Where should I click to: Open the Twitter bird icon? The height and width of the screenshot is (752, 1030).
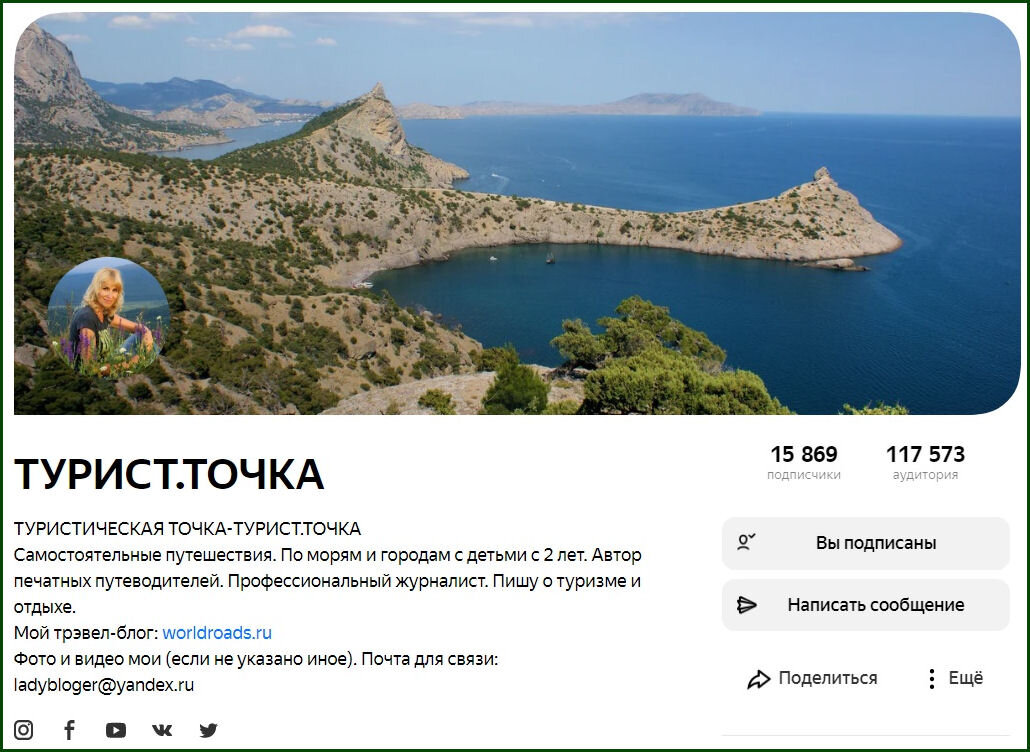pyautogui.click(x=208, y=730)
